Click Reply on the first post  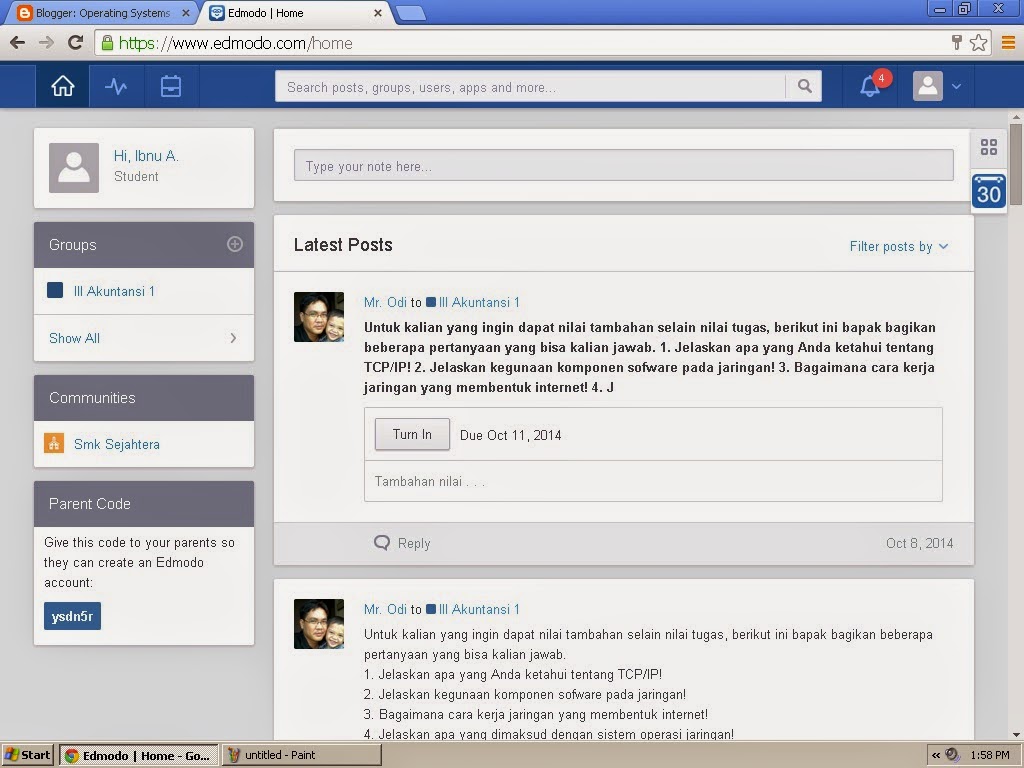[414, 543]
